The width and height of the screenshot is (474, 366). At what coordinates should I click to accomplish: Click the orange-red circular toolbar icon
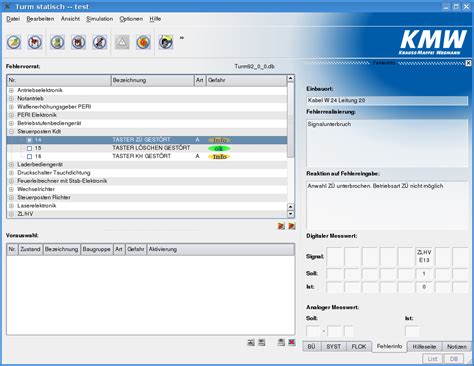143,42
